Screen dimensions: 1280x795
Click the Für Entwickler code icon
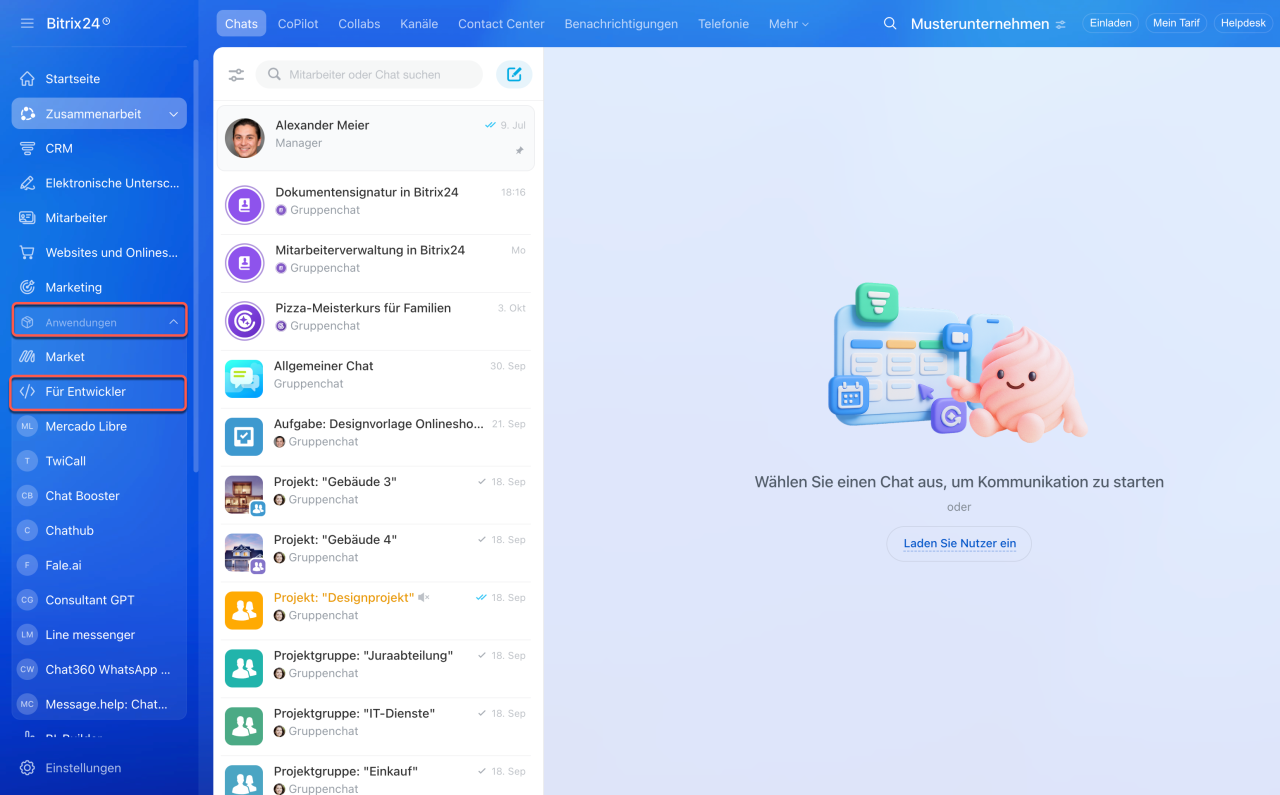click(x=27, y=392)
